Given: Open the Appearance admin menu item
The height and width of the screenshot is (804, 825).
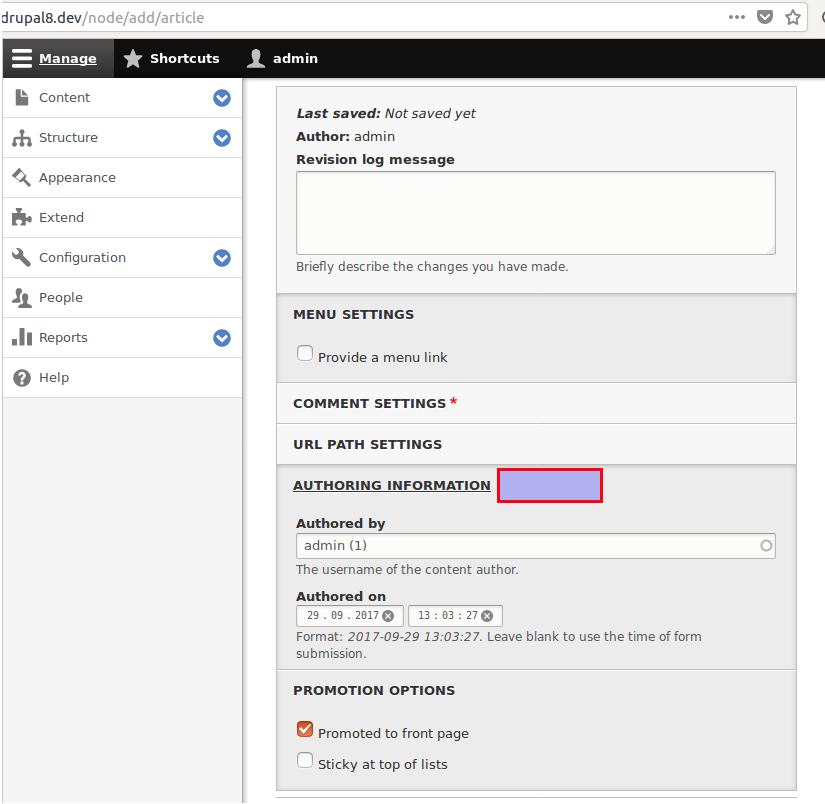Looking at the screenshot, I should pos(77,178).
